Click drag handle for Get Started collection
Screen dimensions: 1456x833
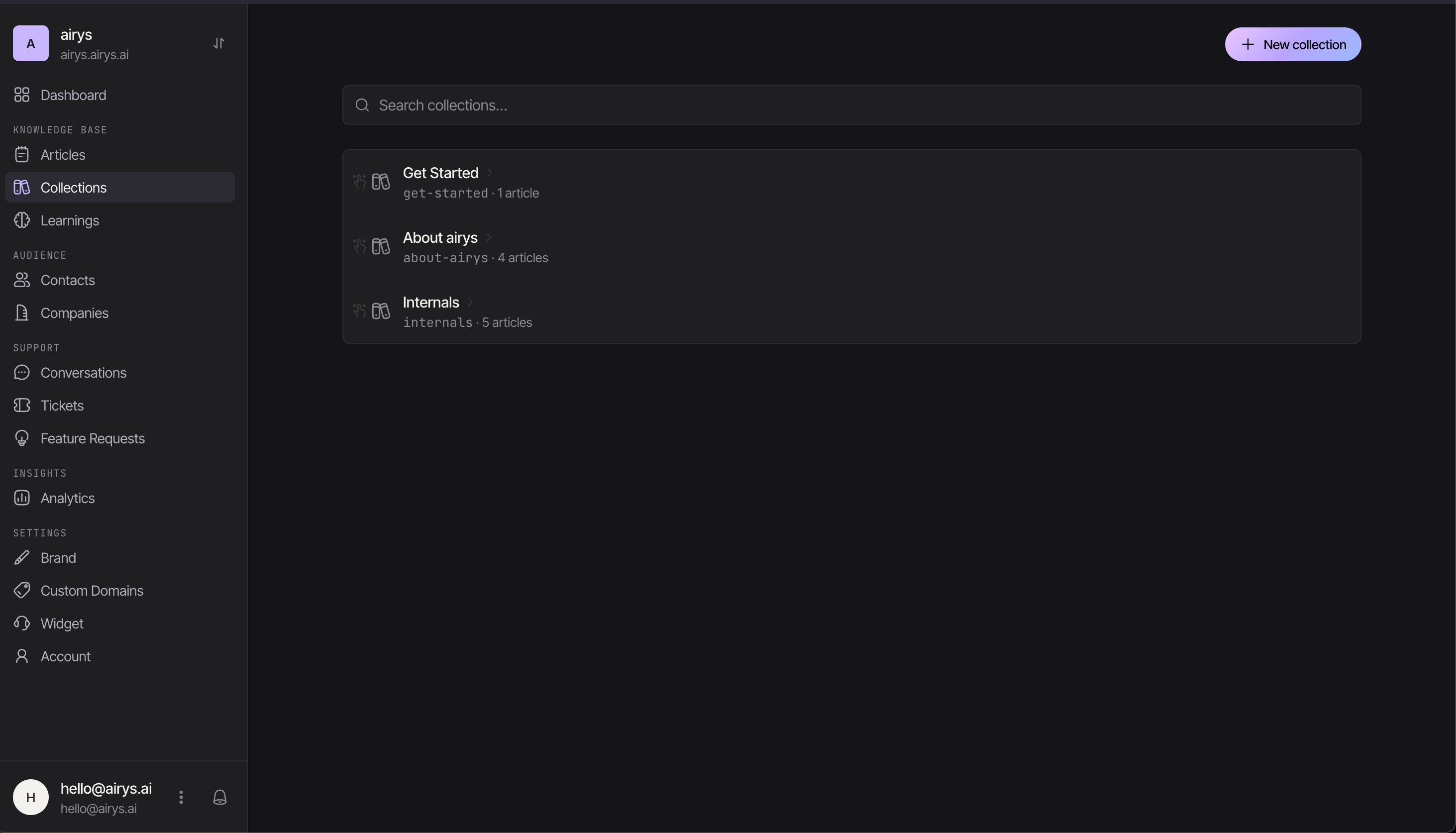[x=359, y=181]
